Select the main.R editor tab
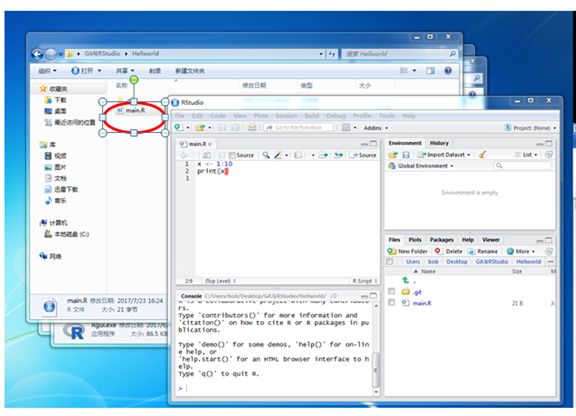The image size is (576, 416). click(x=196, y=144)
